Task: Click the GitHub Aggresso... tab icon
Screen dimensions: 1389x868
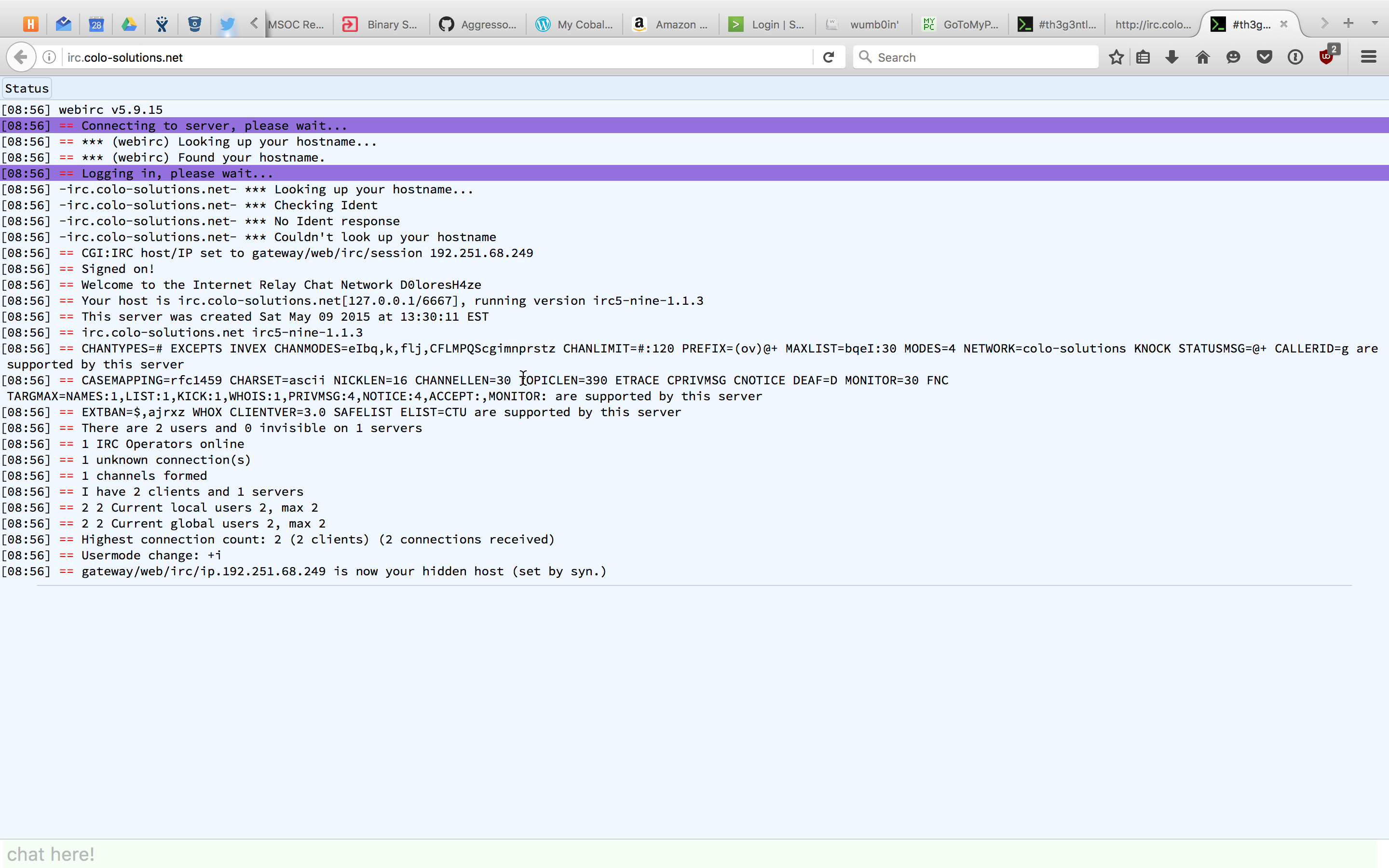Action: (446, 22)
